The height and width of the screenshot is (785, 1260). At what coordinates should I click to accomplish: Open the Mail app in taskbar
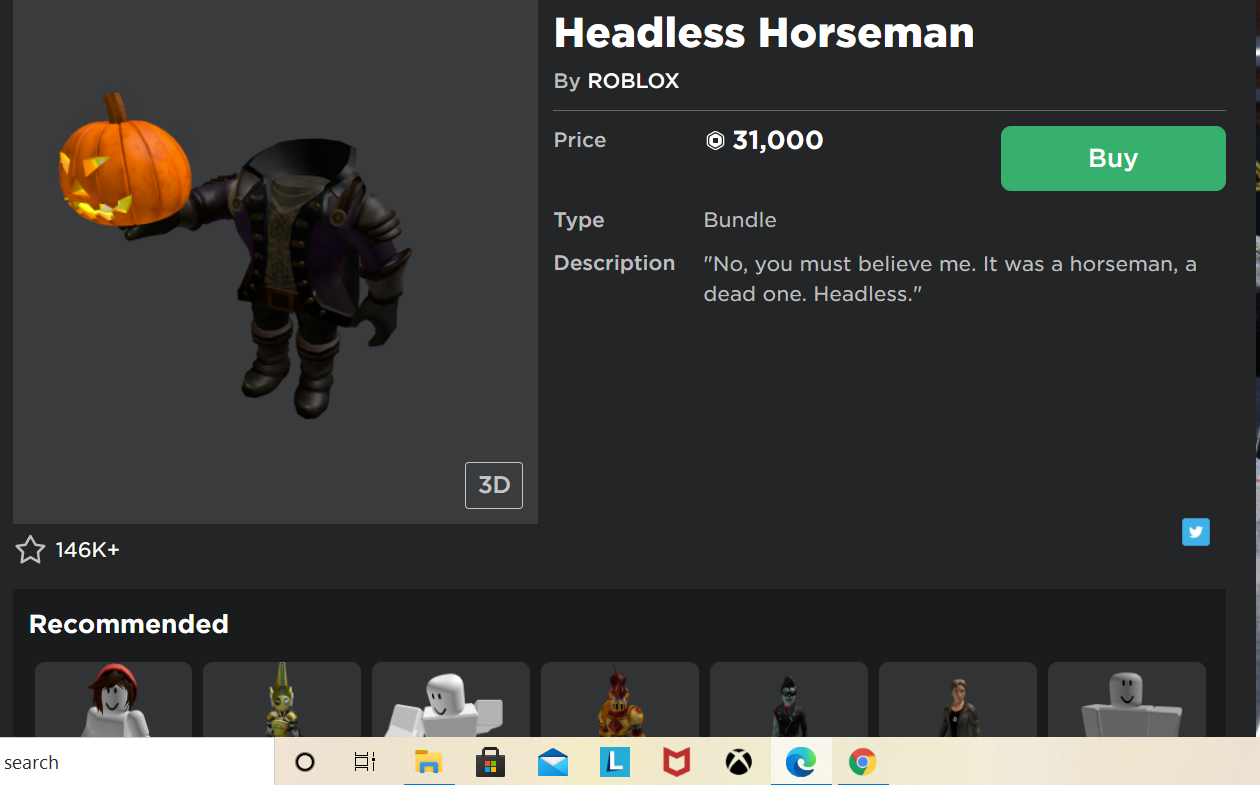coord(552,763)
